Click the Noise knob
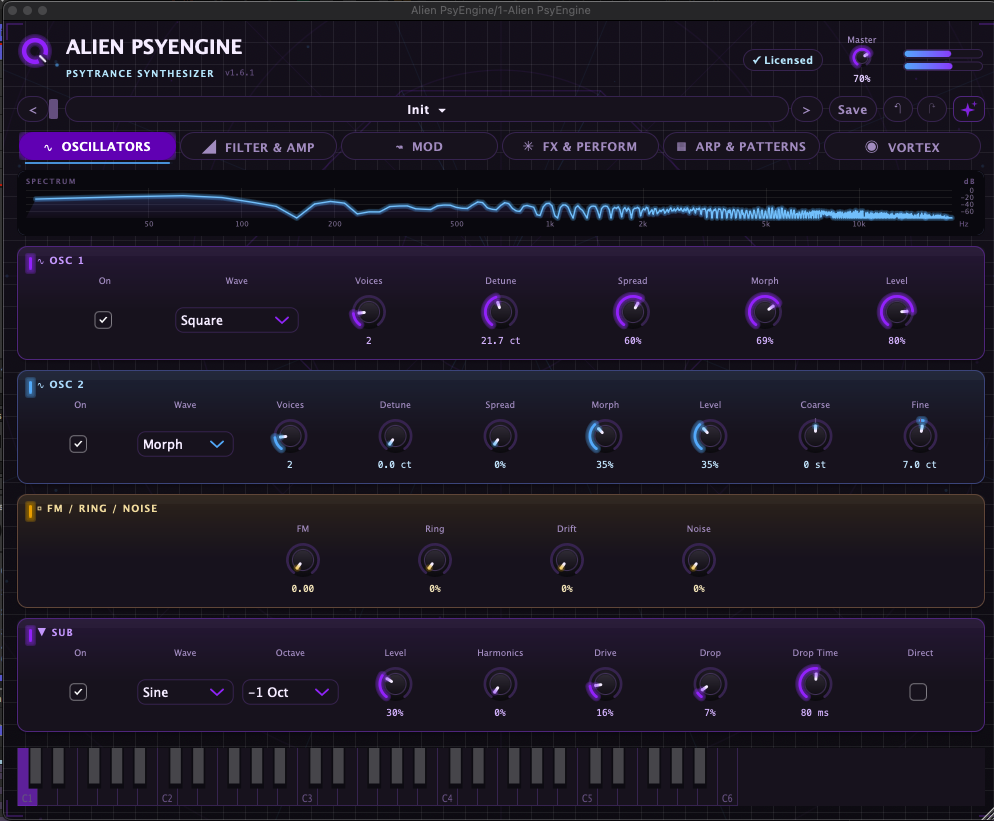994x821 pixels. [x=699, y=560]
